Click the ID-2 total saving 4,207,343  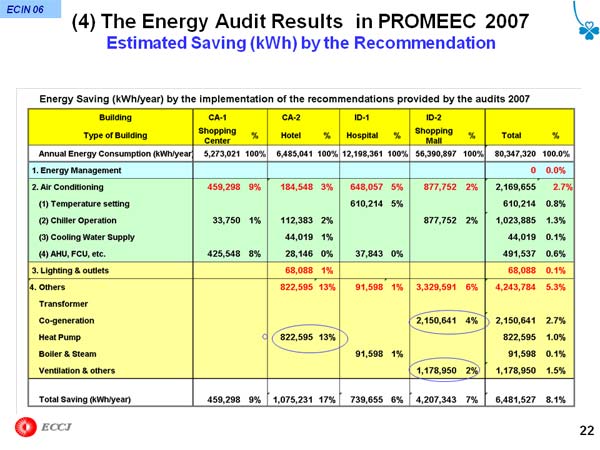(x=436, y=400)
